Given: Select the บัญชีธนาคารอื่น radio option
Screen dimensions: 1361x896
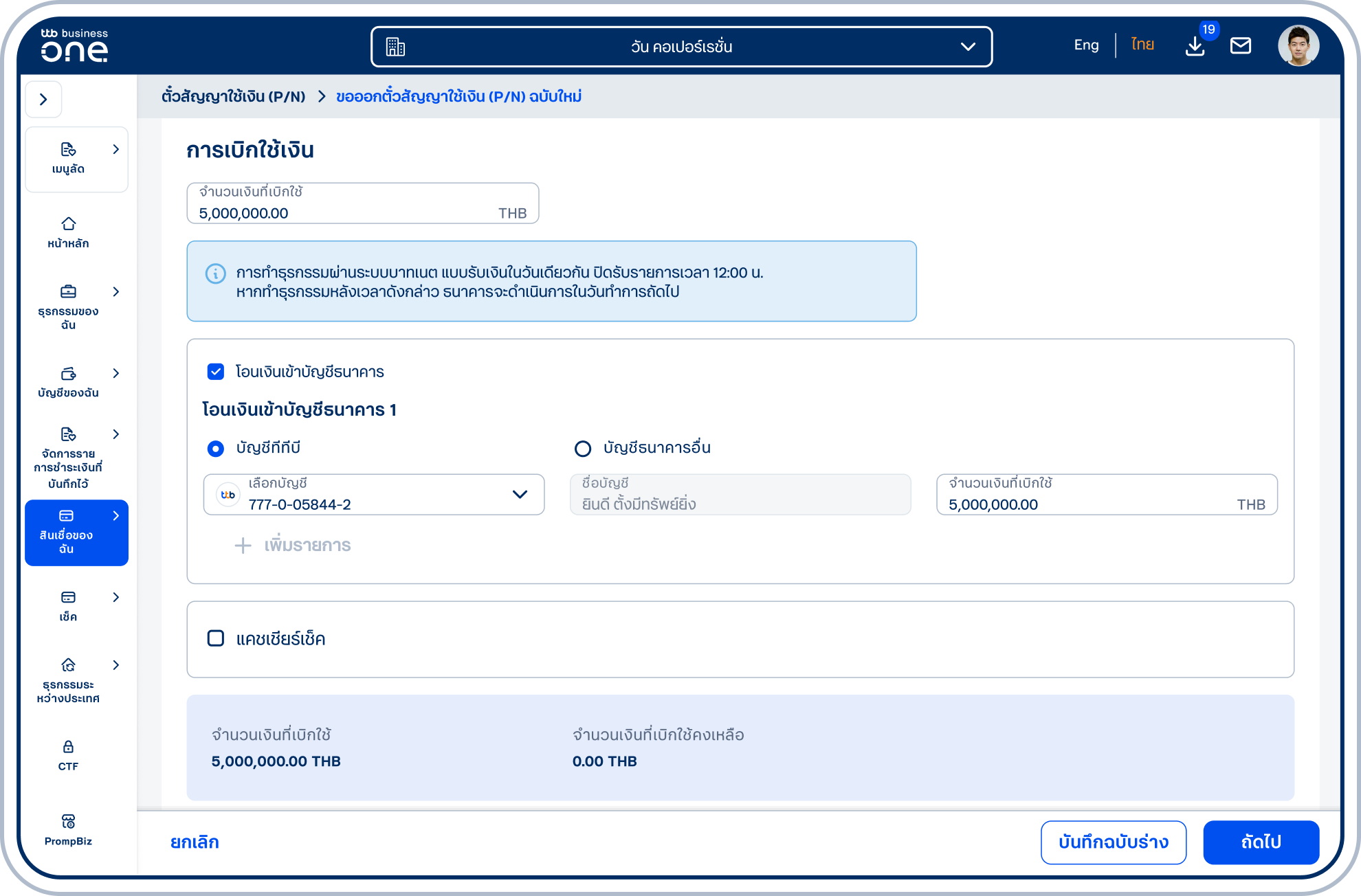Looking at the screenshot, I should [583, 449].
